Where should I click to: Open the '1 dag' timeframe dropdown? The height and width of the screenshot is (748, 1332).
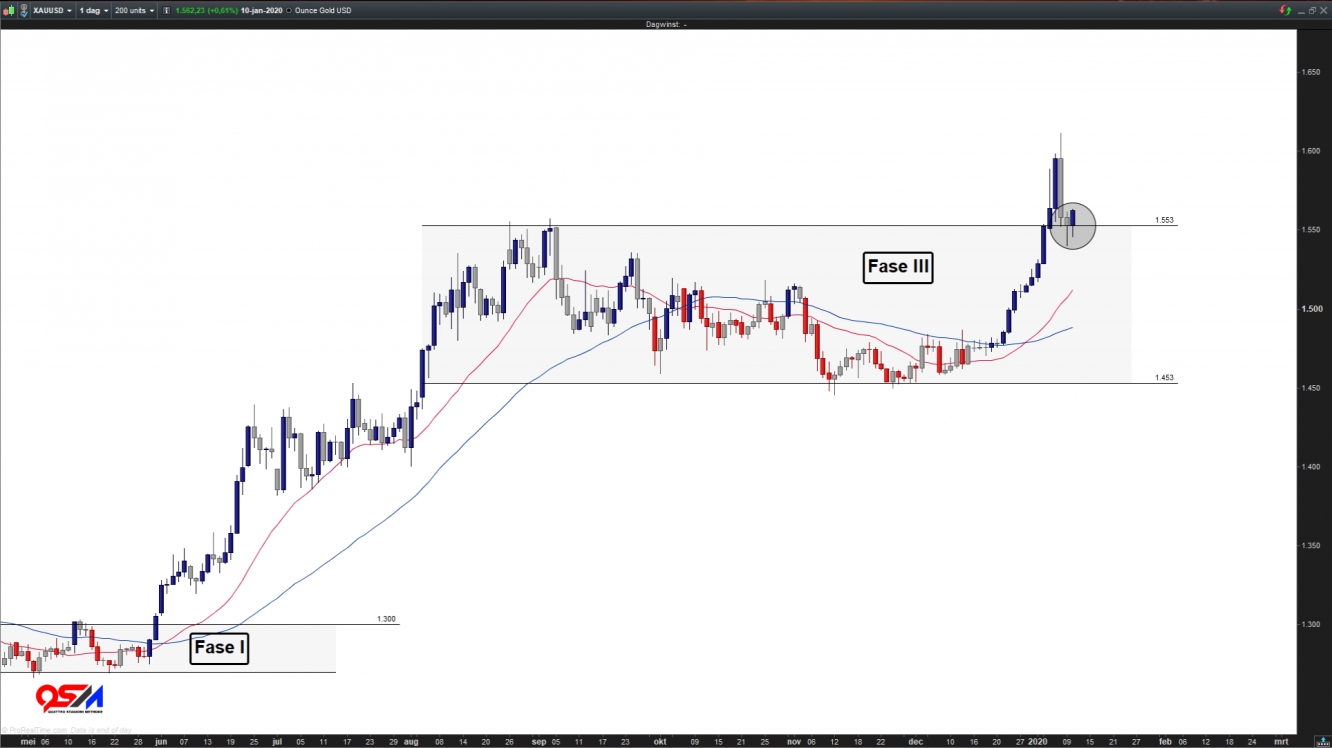coord(93,10)
